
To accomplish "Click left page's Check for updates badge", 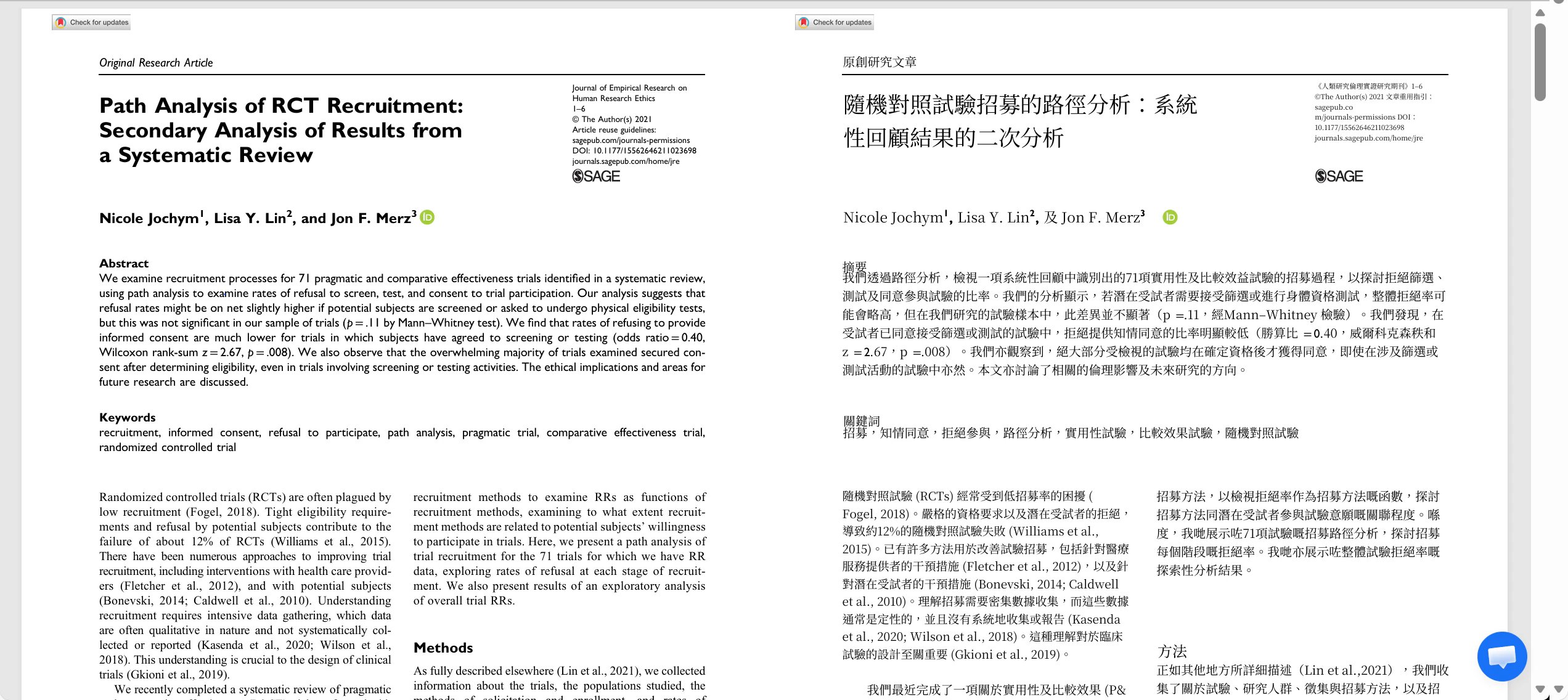I will (x=92, y=23).
